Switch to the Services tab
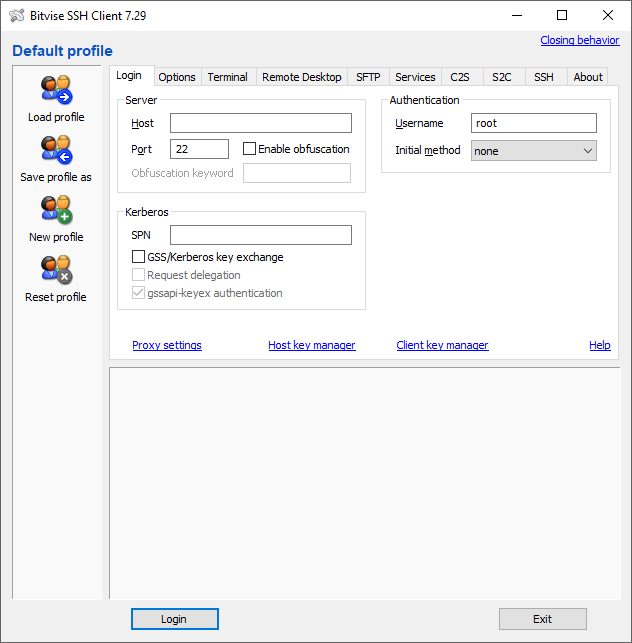 415,77
